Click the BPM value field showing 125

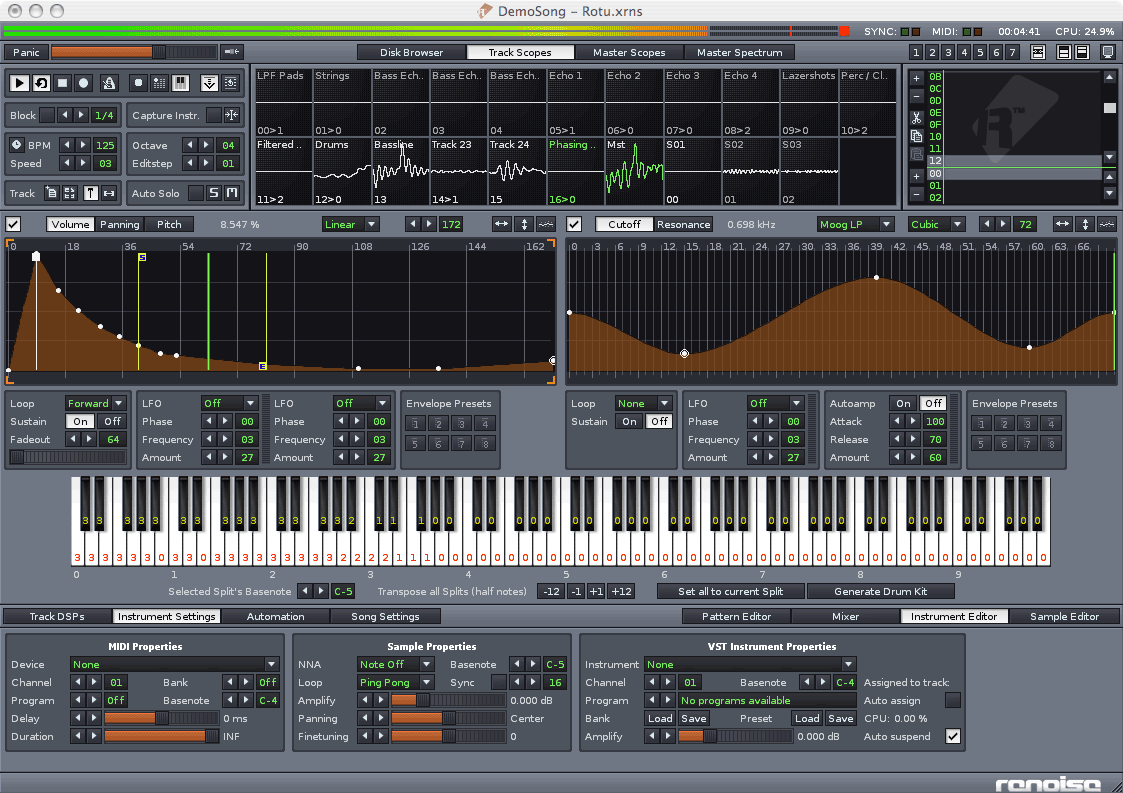click(105, 145)
